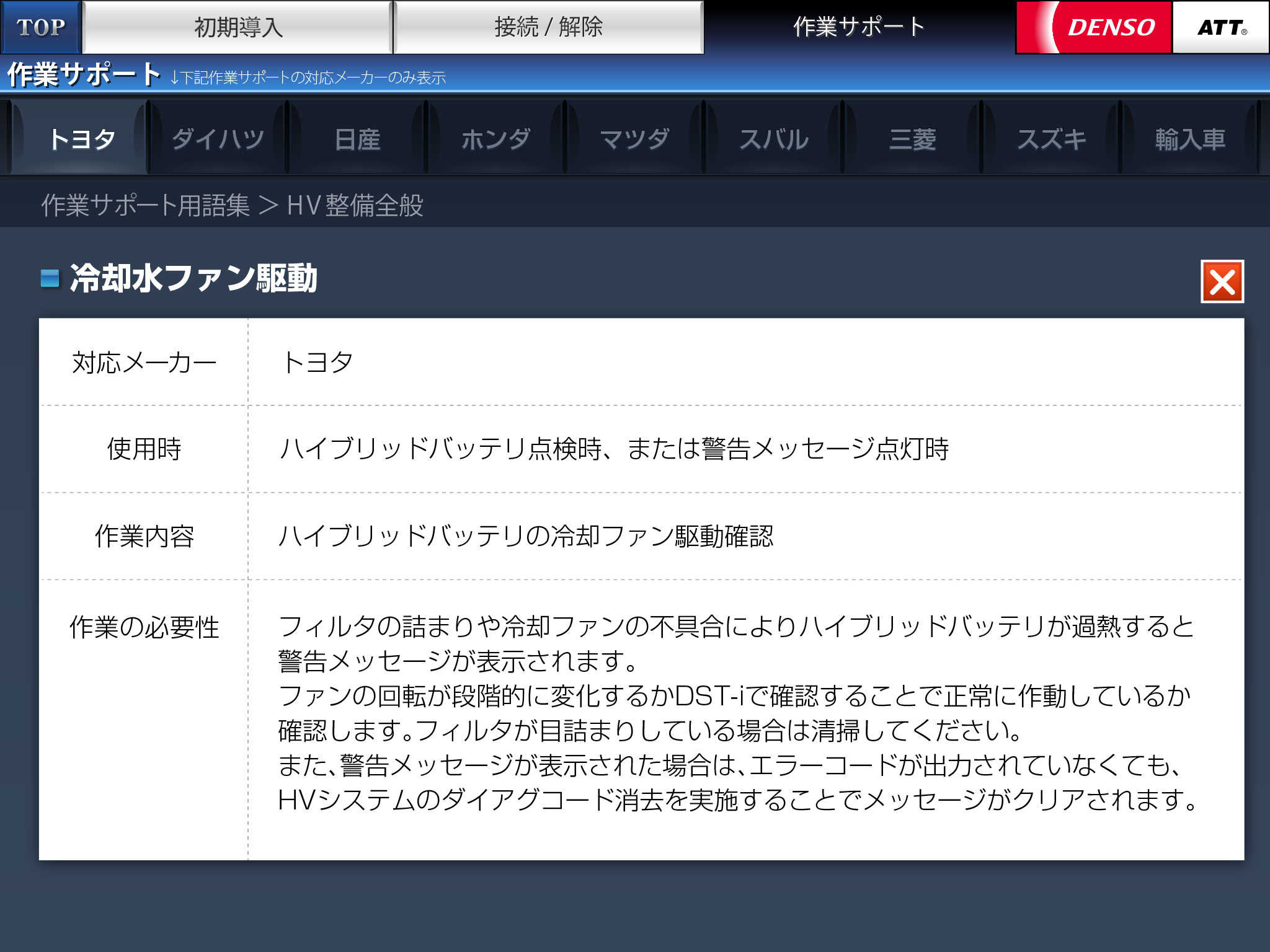This screenshot has height=952, width=1270.
Task: Choose the スズキ maker tab
Action: click(1051, 139)
